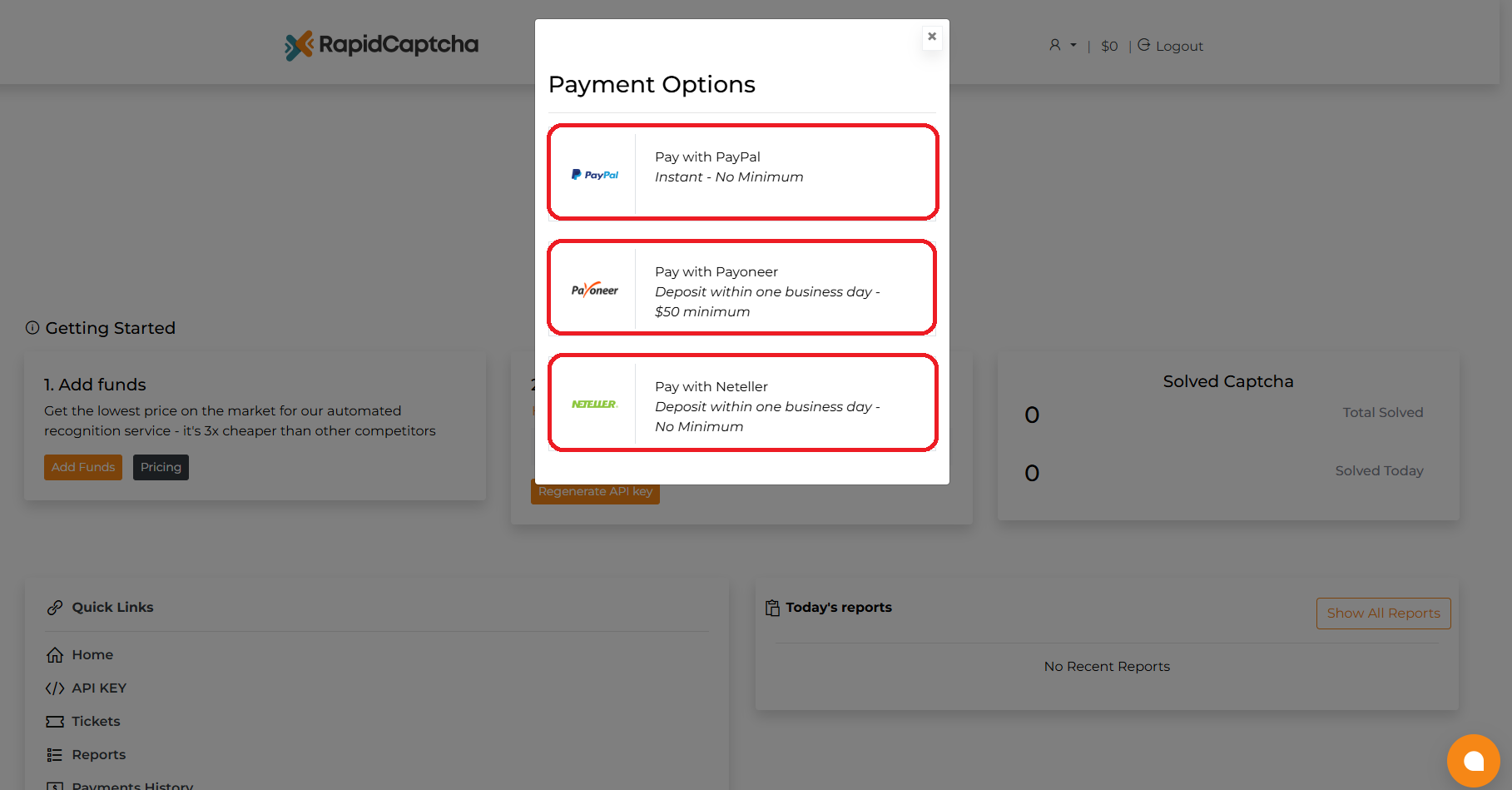
Task: Open the Pricing button
Action: click(161, 468)
